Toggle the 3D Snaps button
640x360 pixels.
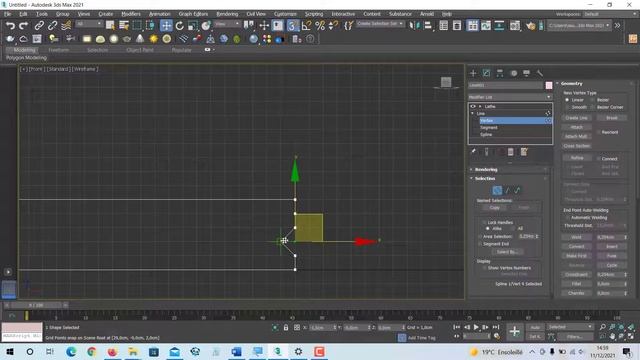click(292, 26)
